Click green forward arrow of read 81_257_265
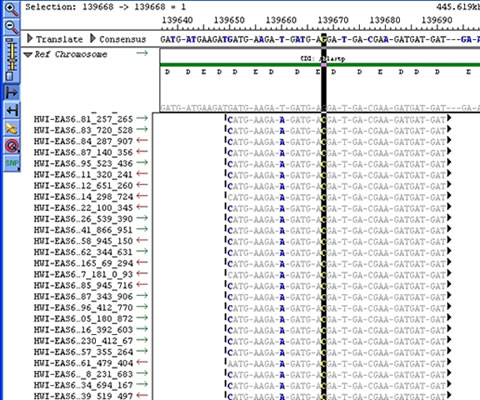Screen dimensions: 480x400 tap(142, 118)
